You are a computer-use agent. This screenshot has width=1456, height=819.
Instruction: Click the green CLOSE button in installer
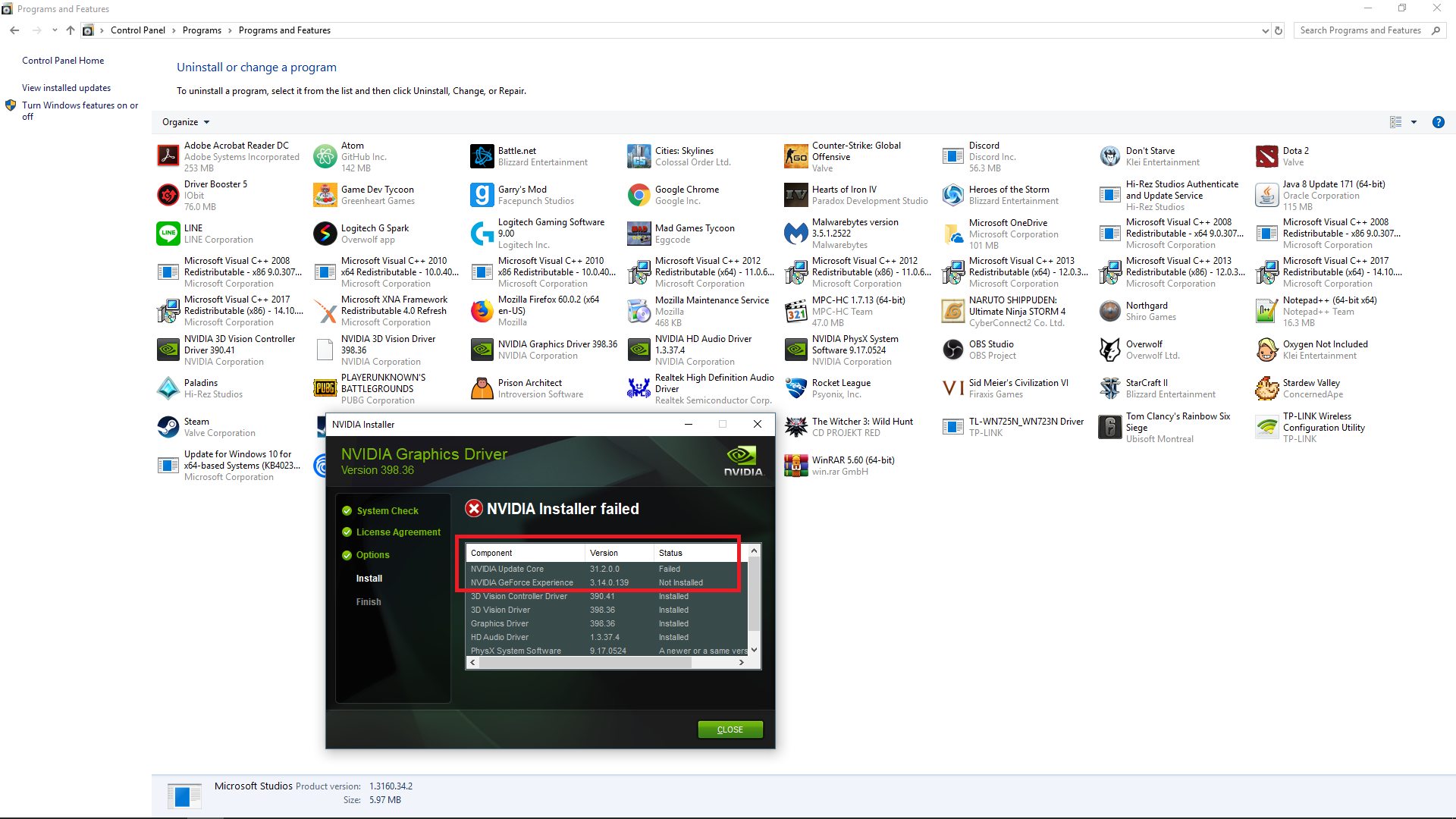coord(730,730)
